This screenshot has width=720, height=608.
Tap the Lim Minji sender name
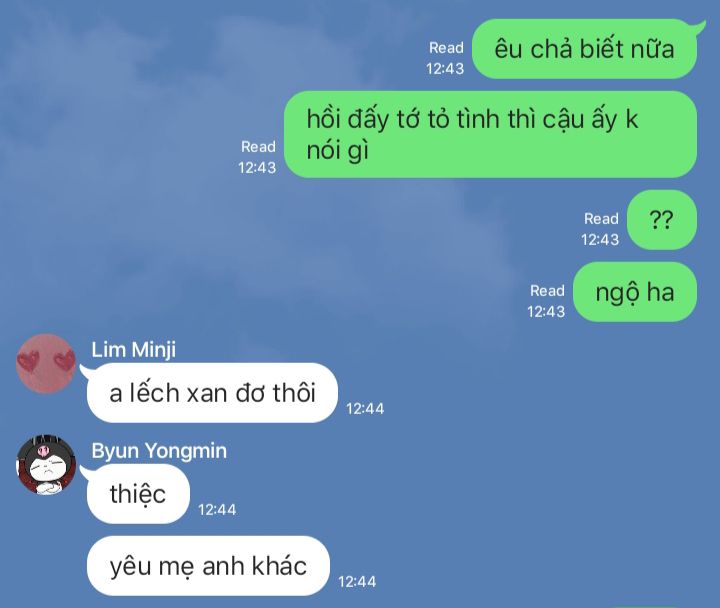point(133,349)
